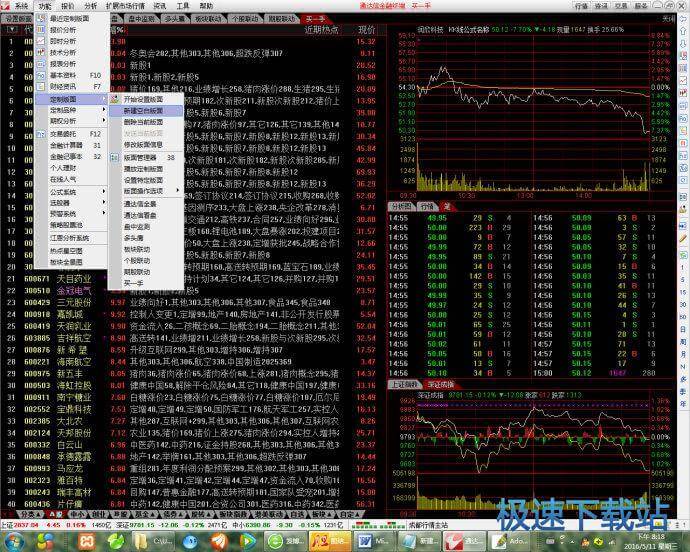
Task: Click the 报表分析 icon in menu
Action: click(x=40, y=64)
